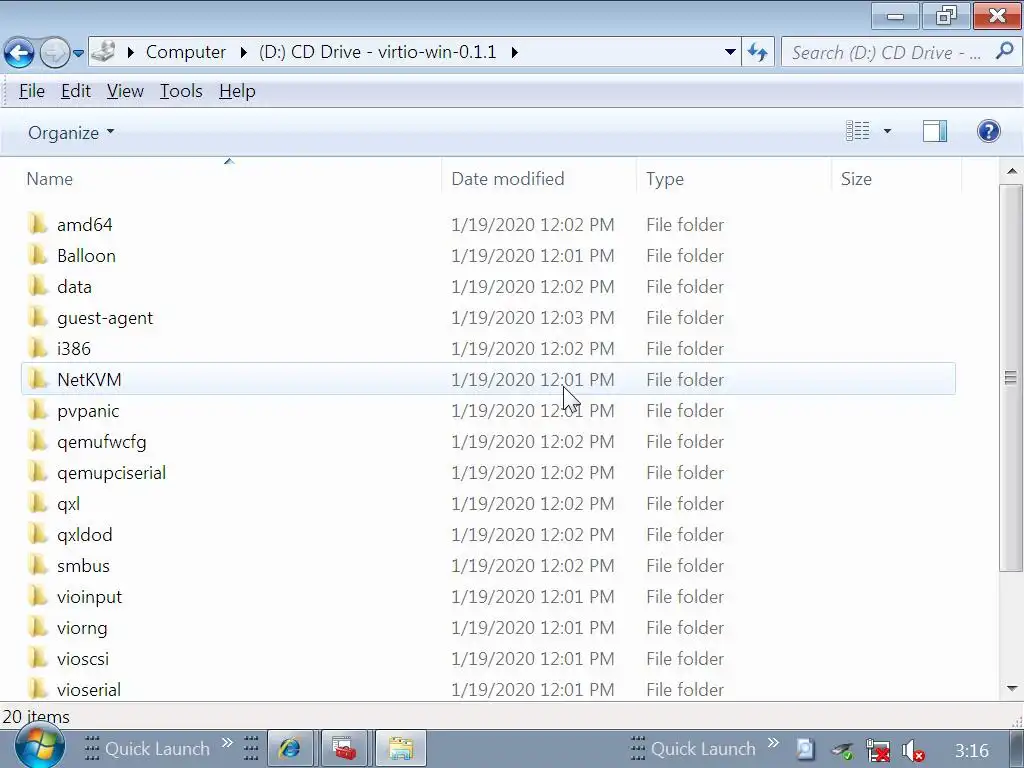Click the search magnifier icon
This screenshot has height=768, width=1024.
point(1004,51)
